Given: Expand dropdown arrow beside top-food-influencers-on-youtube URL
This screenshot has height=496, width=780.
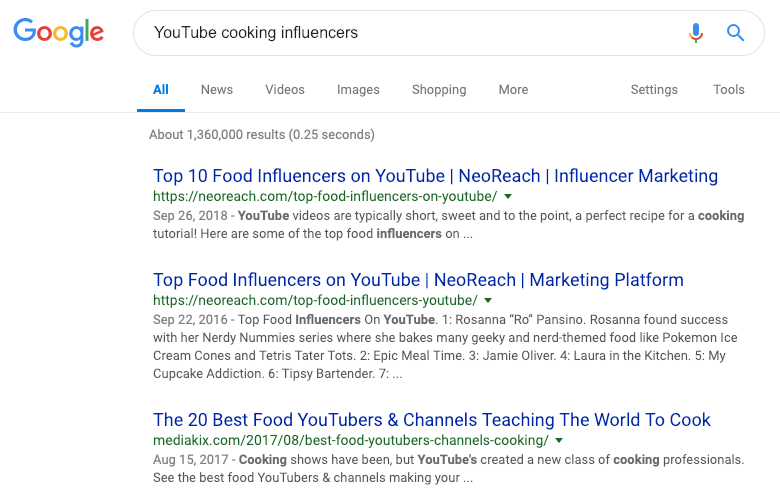Looking at the screenshot, I should (x=508, y=196).
